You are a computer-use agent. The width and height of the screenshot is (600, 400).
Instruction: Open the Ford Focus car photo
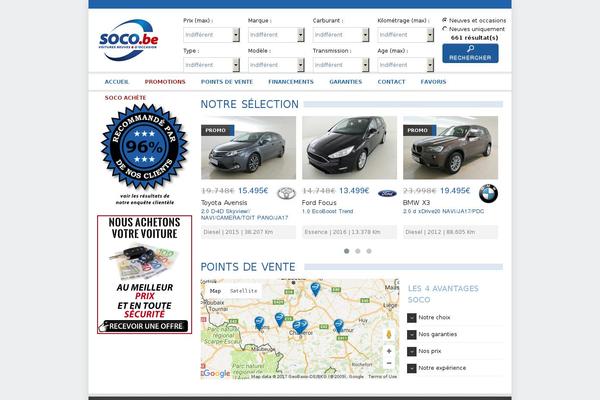pos(349,148)
